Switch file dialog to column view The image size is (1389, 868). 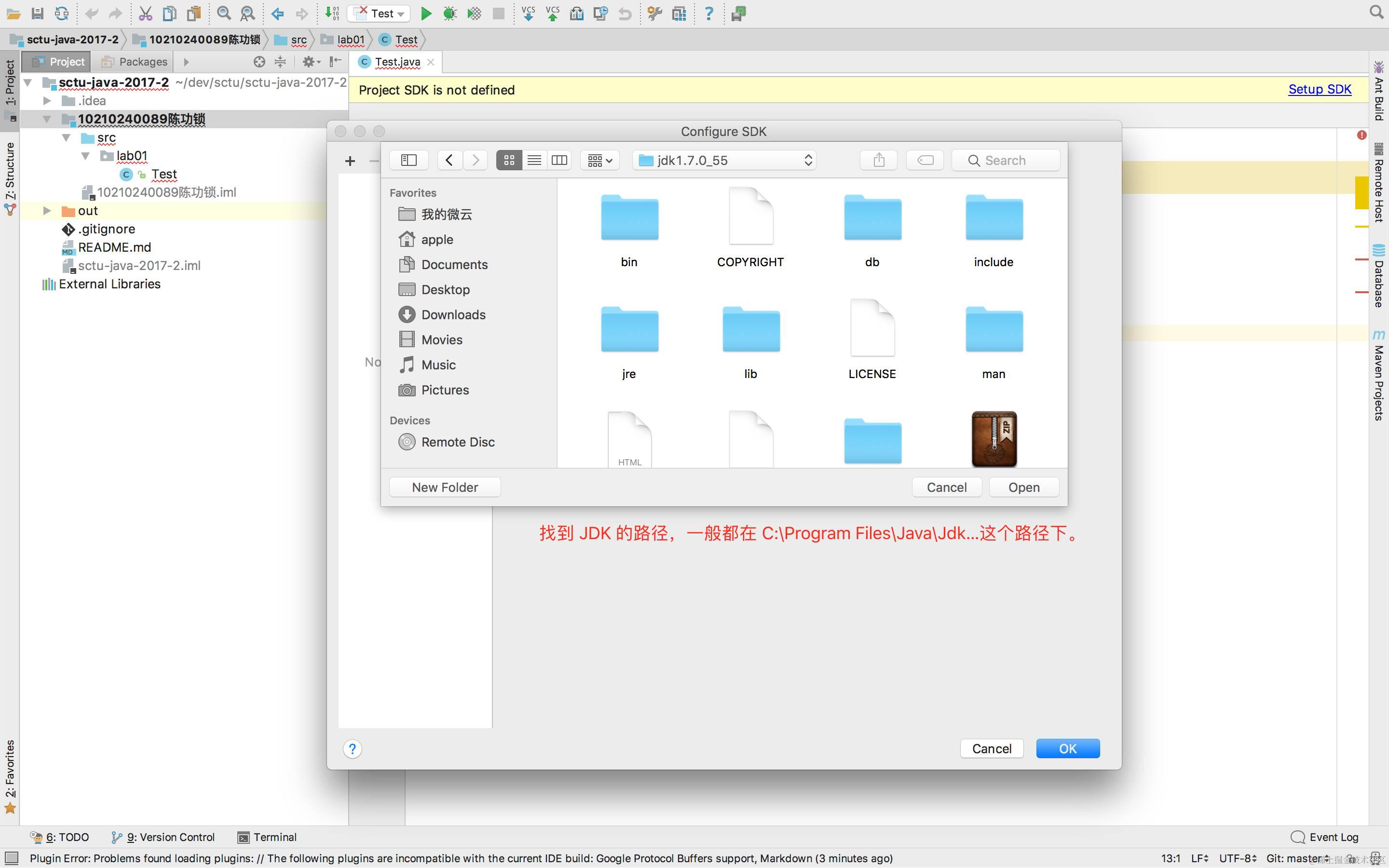(x=559, y=160)
